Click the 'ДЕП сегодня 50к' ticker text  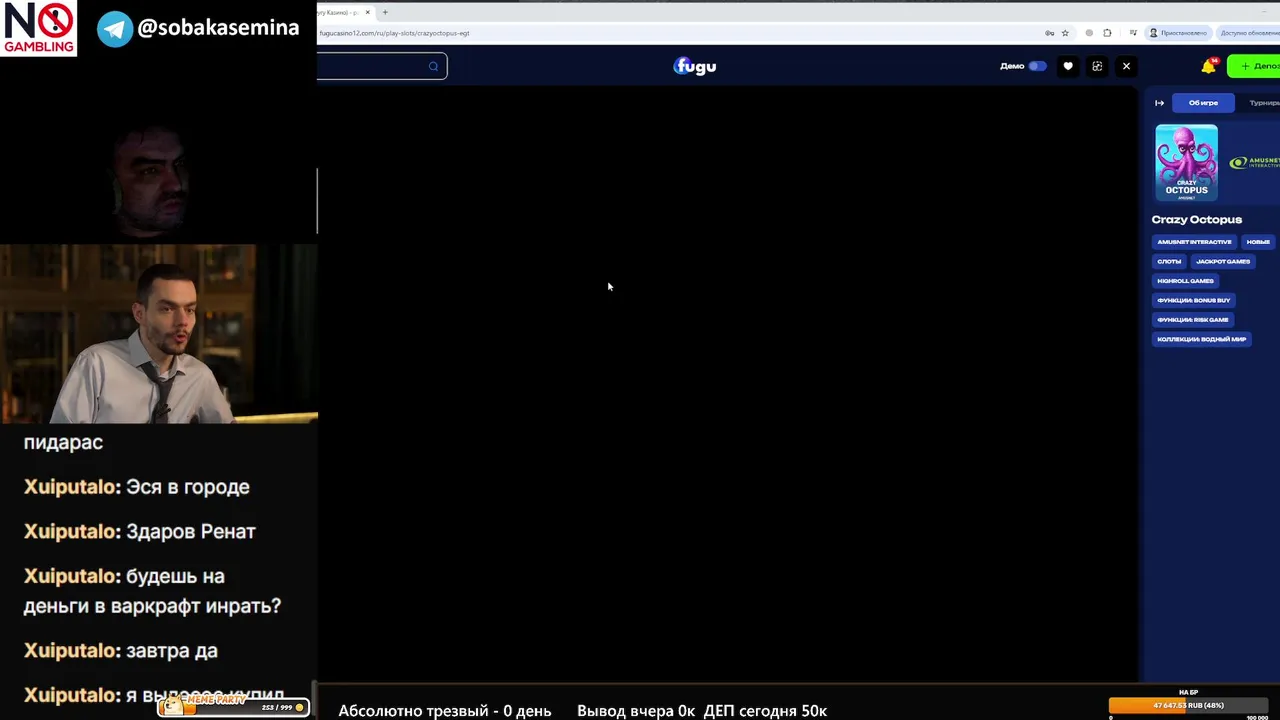pyautogui.click(x=765, y=711)
